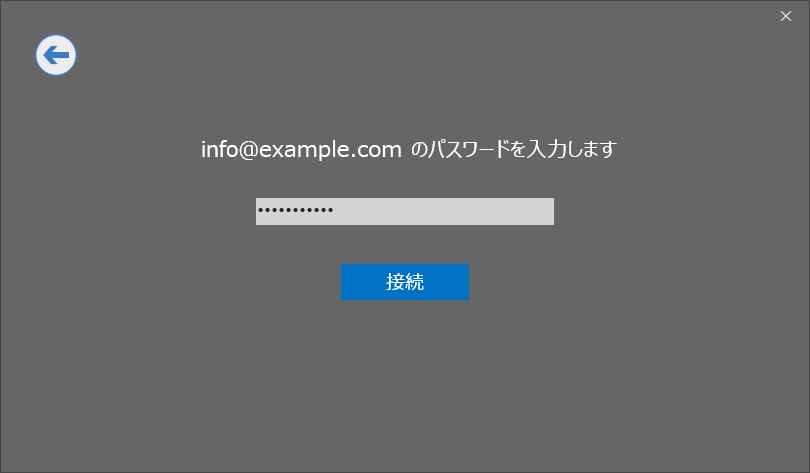Close the password dialog with the X
Viewport: 810px width, 473px height.
(x=786, y=16)
